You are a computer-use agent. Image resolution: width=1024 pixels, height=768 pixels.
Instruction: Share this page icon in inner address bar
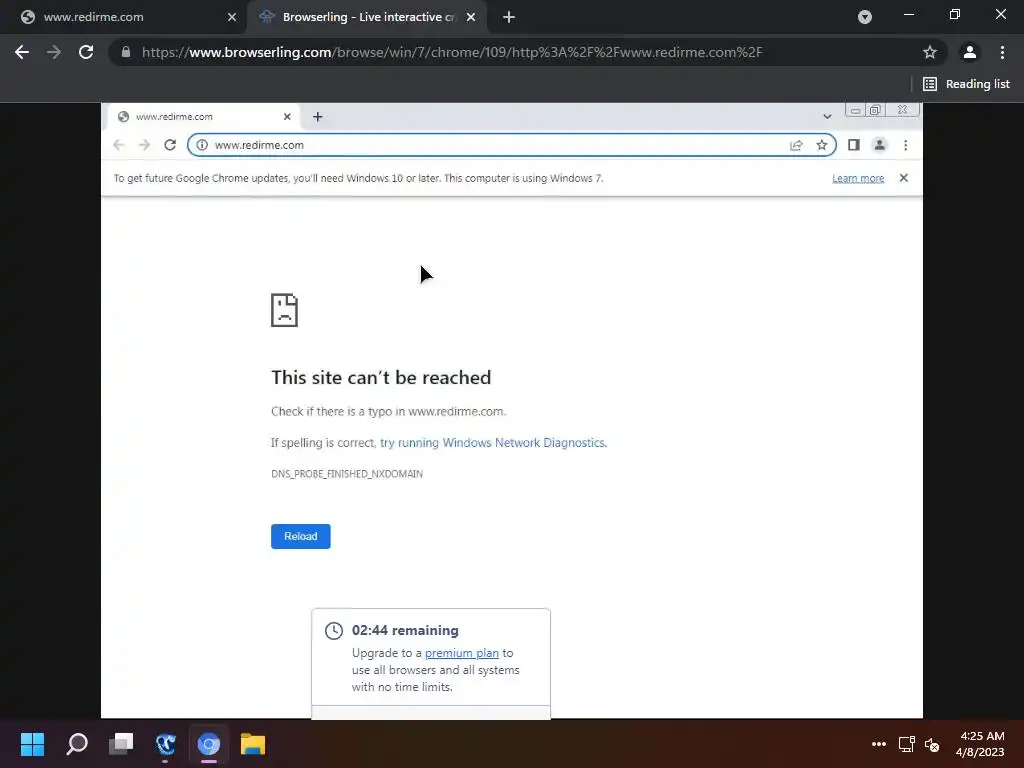795,145
